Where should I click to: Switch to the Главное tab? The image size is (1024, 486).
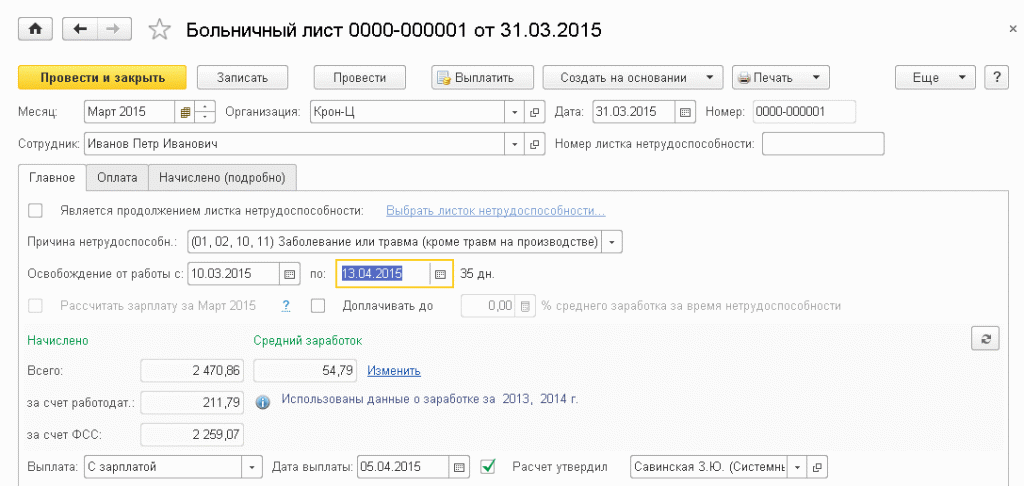(52, 177)
